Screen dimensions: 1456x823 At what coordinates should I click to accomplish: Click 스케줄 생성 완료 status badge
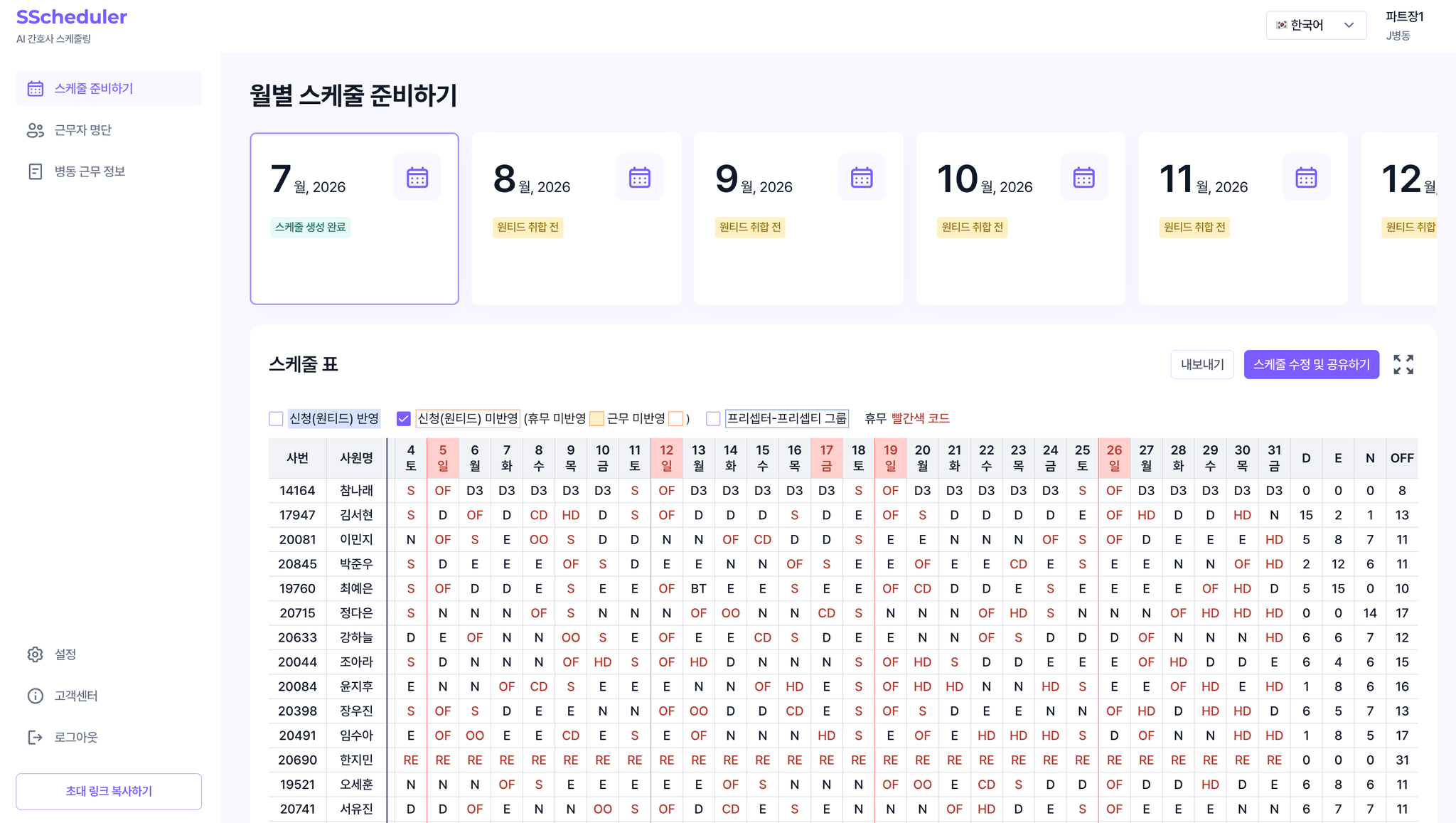click(x=310, y=227)
